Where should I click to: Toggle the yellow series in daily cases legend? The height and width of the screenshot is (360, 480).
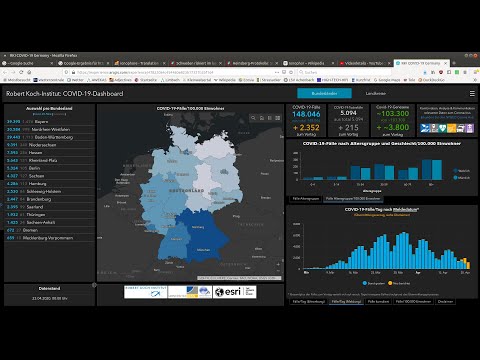click(399, 283)
